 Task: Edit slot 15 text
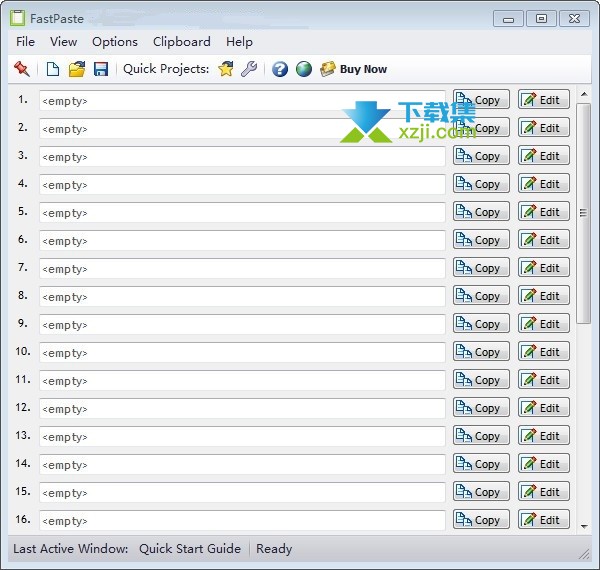pos(544,491)
